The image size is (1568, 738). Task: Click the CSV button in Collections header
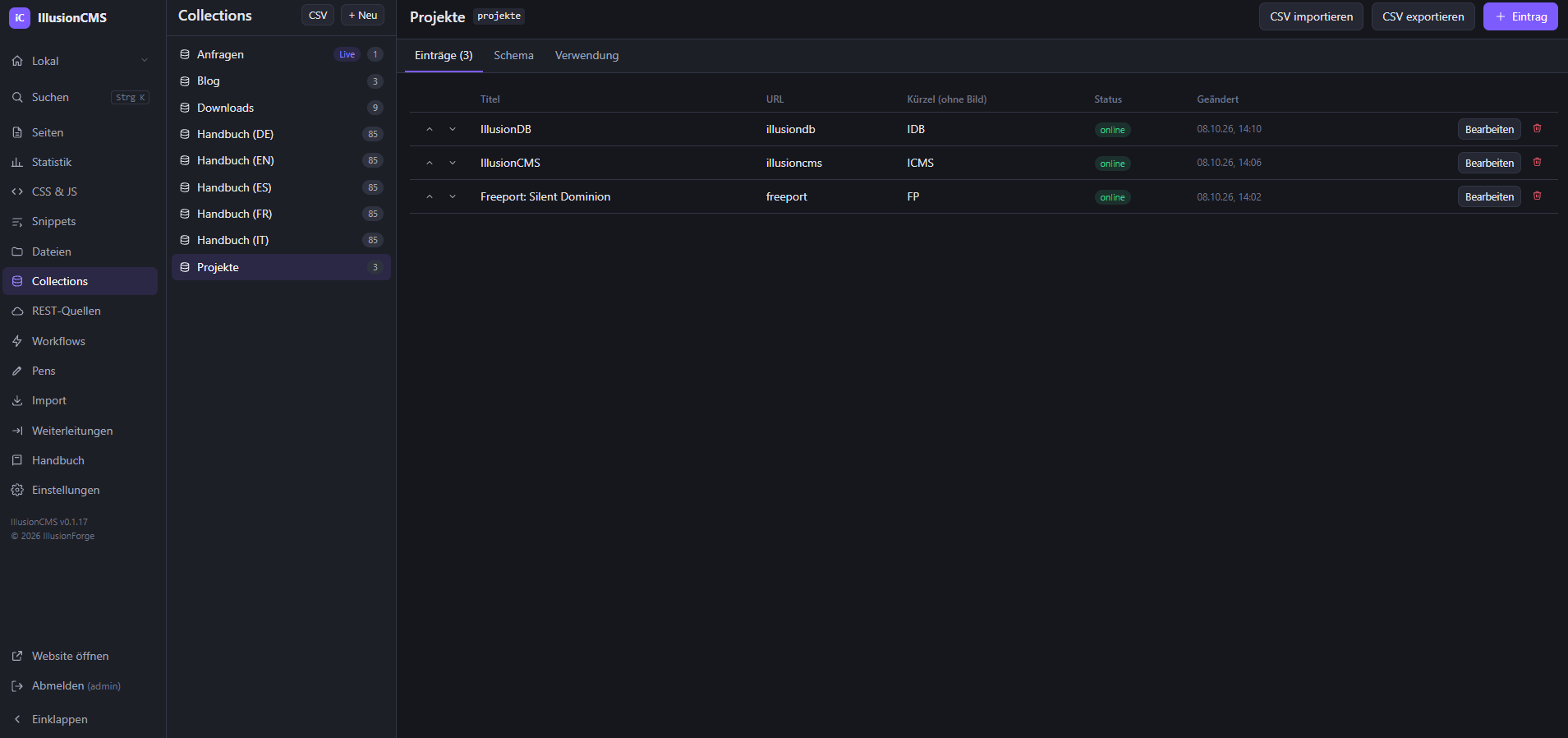(x=318, y=16)
